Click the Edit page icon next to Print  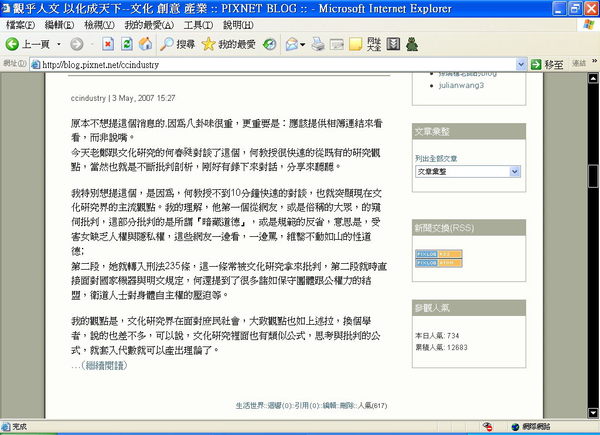coord(336,44)
